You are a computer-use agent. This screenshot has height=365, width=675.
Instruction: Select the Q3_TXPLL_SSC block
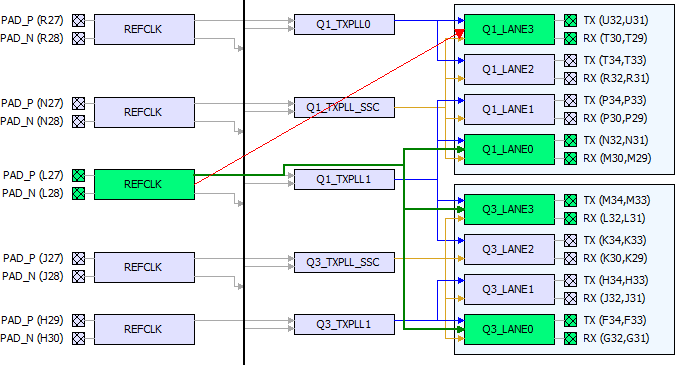pos(344,262)
